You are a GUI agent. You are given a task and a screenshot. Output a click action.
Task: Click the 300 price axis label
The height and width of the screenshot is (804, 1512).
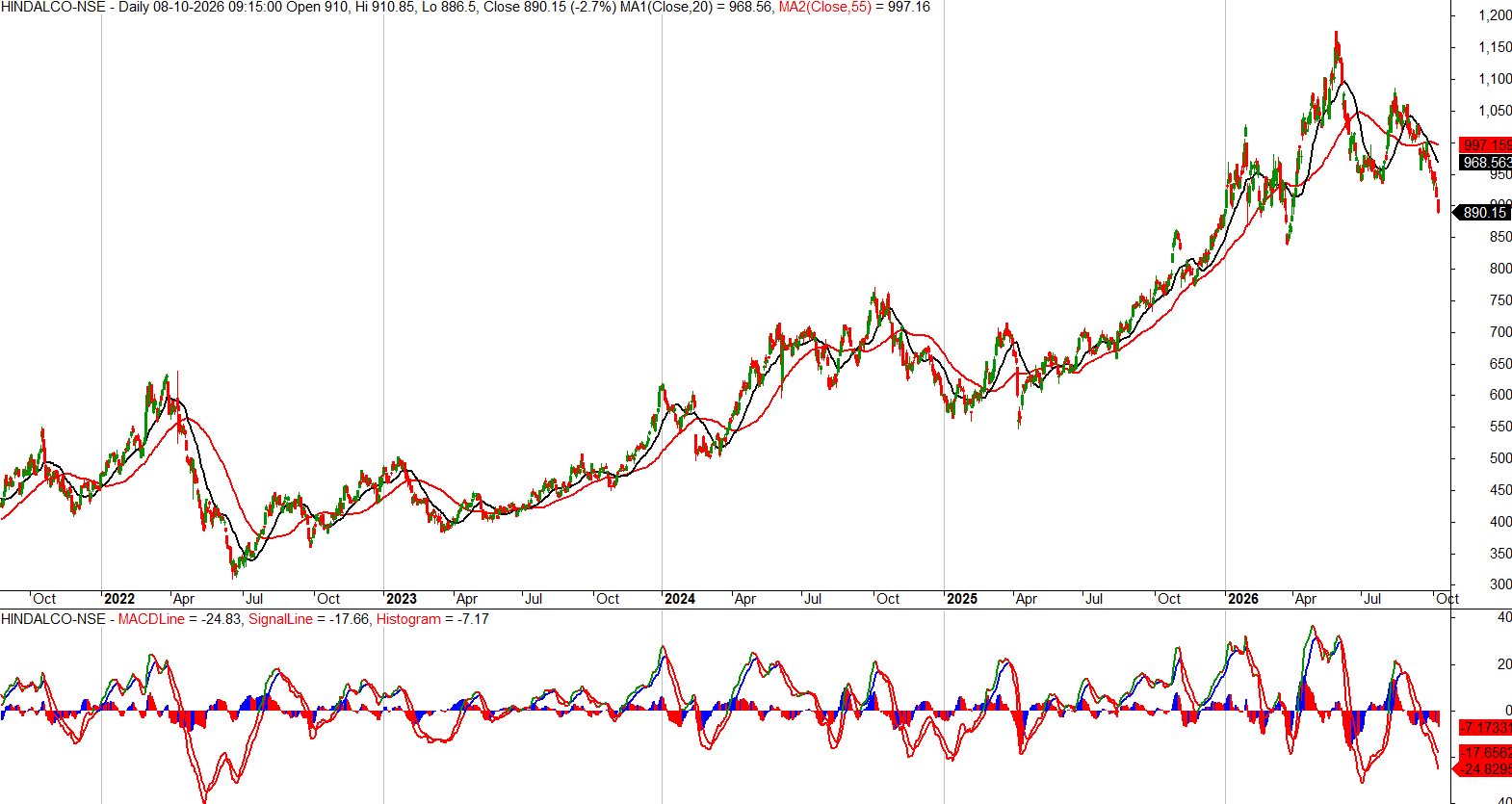1500,584
